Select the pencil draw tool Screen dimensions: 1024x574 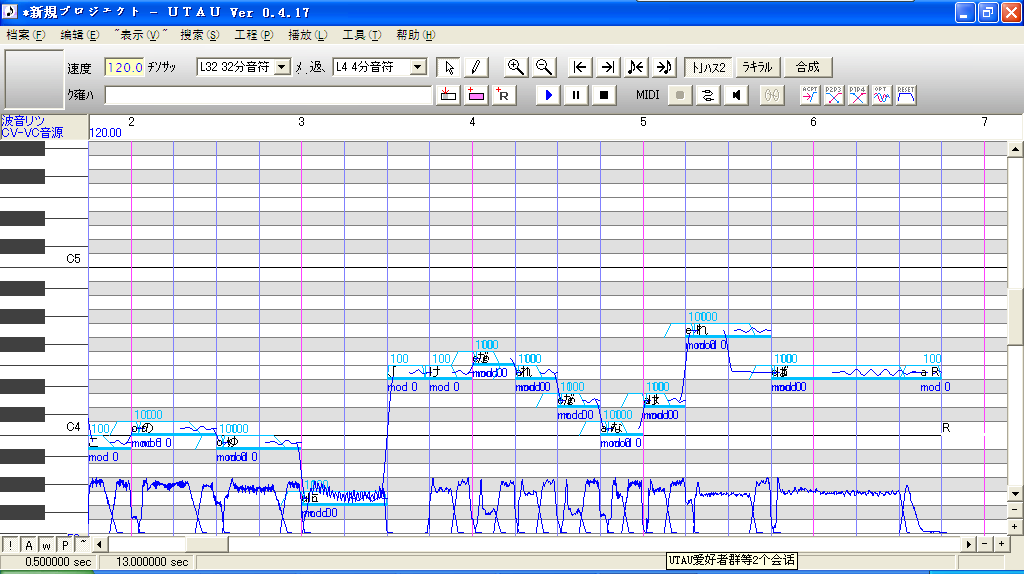click(476, 67)
